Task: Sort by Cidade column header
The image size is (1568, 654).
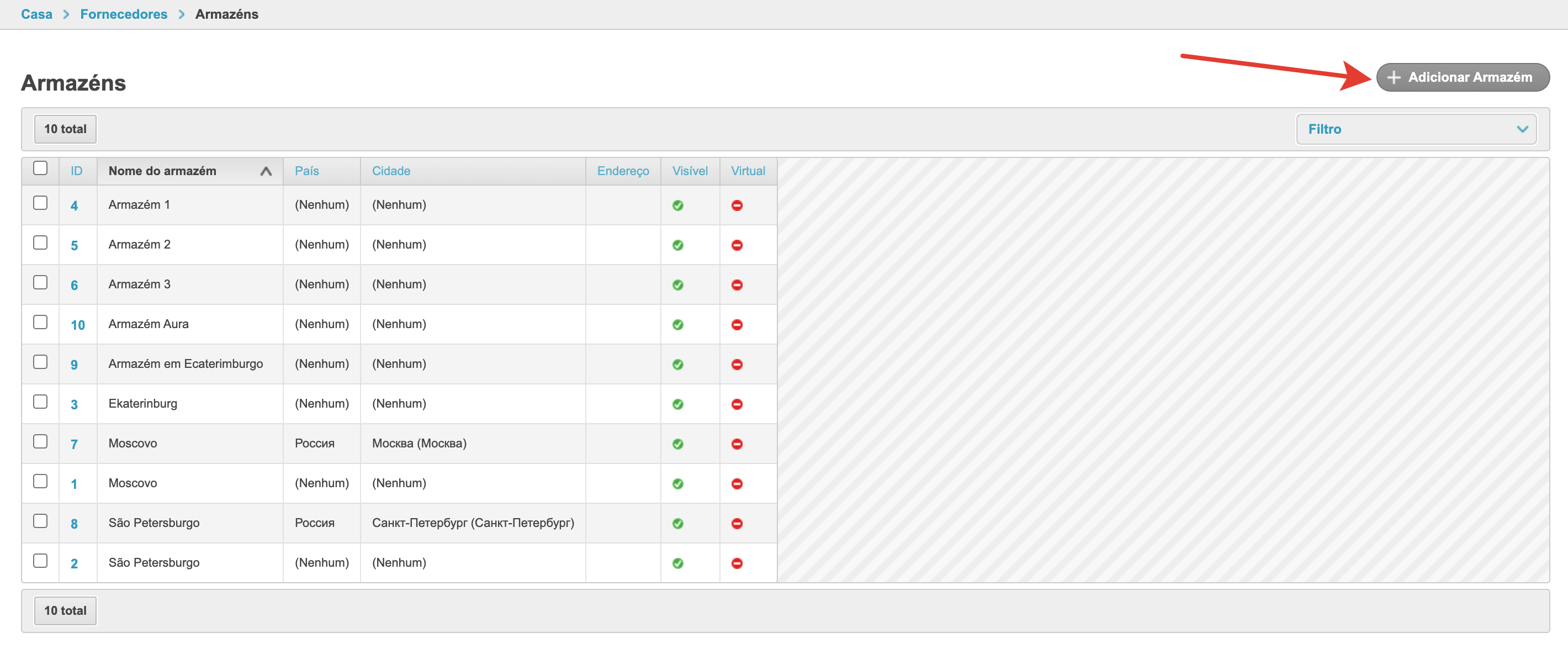Action: pyautogui.click(x=391, y=171)
